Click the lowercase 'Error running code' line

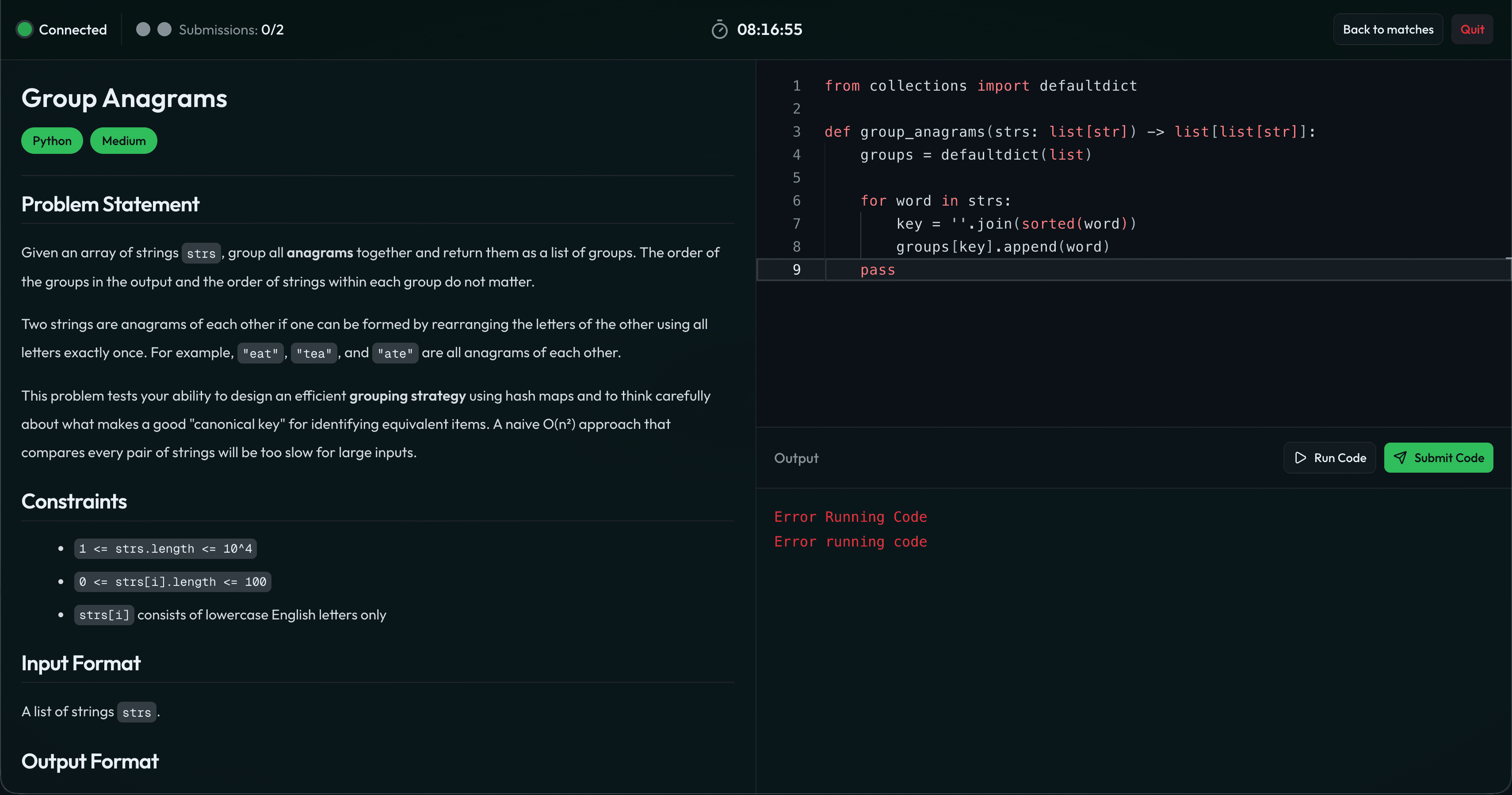[x=851, y=541]
